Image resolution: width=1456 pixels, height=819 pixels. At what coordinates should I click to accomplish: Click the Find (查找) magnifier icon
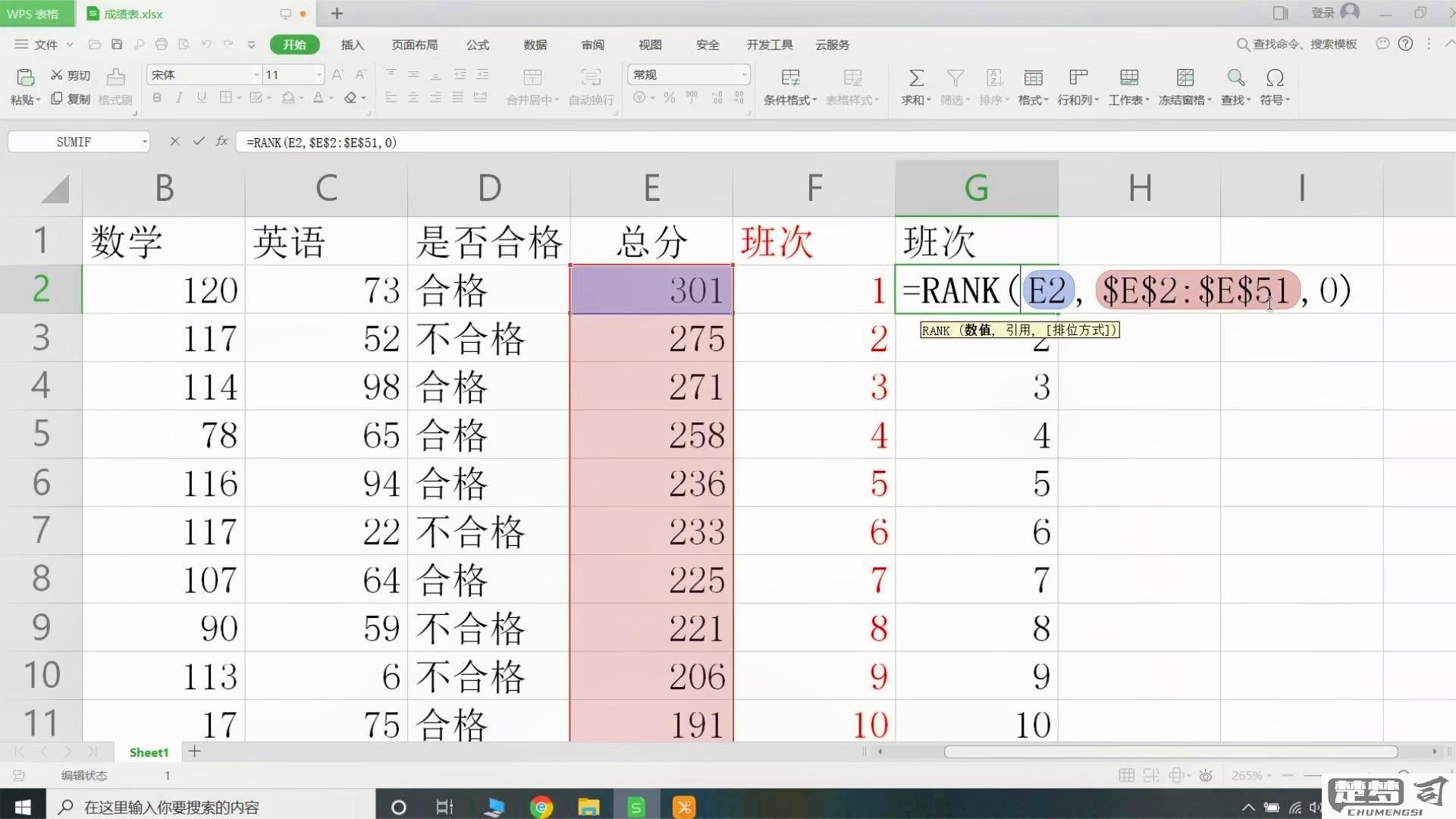coord(1236,77)
